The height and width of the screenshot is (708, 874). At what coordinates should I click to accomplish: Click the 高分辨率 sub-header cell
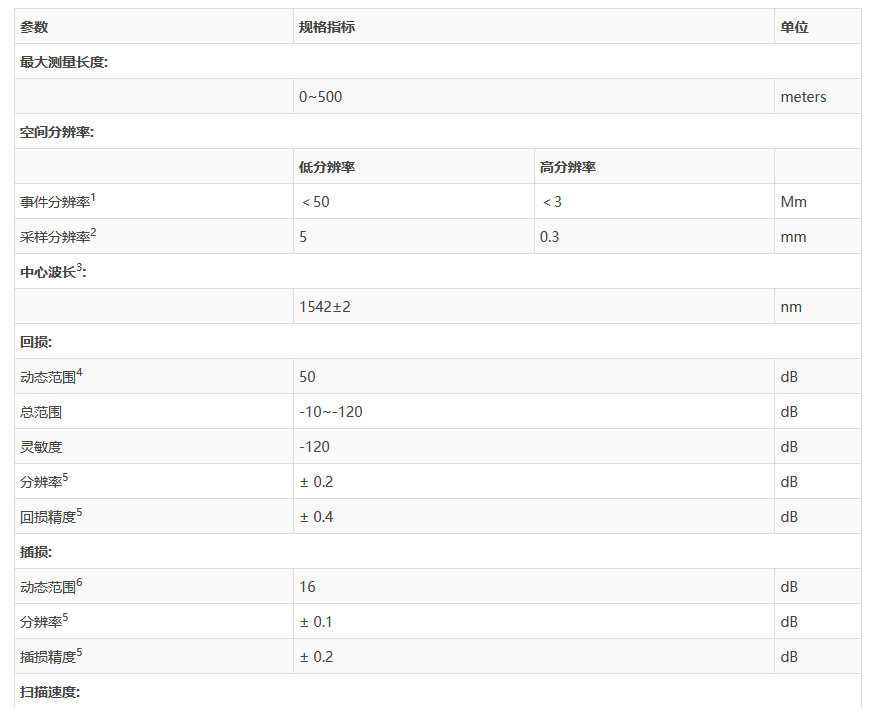(567, 167)
